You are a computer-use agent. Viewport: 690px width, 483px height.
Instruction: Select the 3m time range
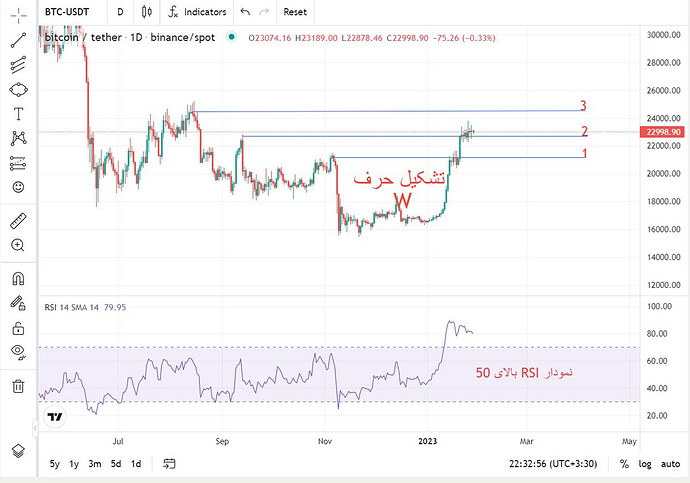94,464
